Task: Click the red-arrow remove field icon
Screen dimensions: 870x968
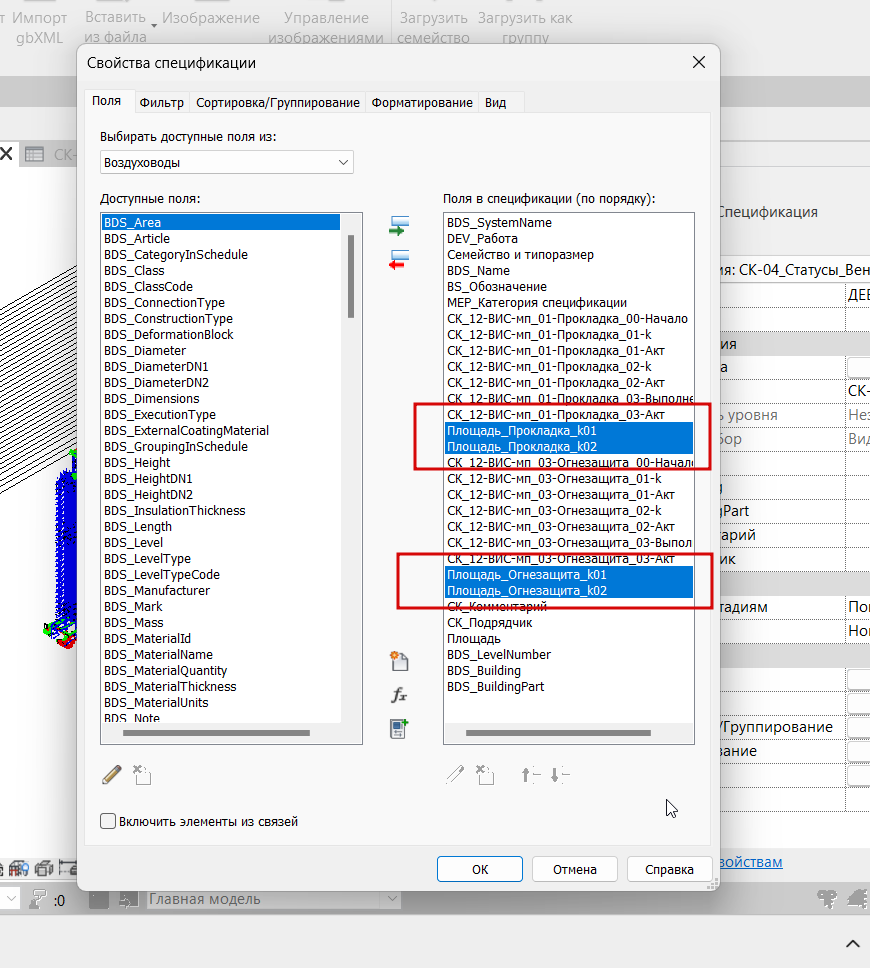Action: [399, 259]
